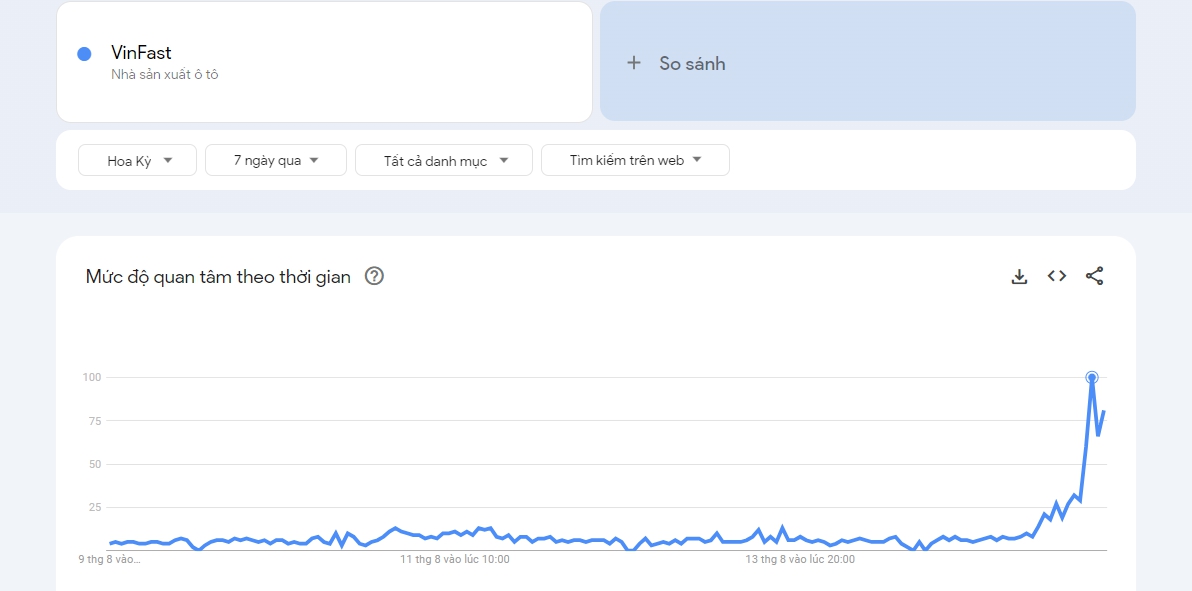Open the Hoa Kỳ region dropdown
Viewport: 1192px width, 591px height.
pyautogui.click(x=138, y=160)
